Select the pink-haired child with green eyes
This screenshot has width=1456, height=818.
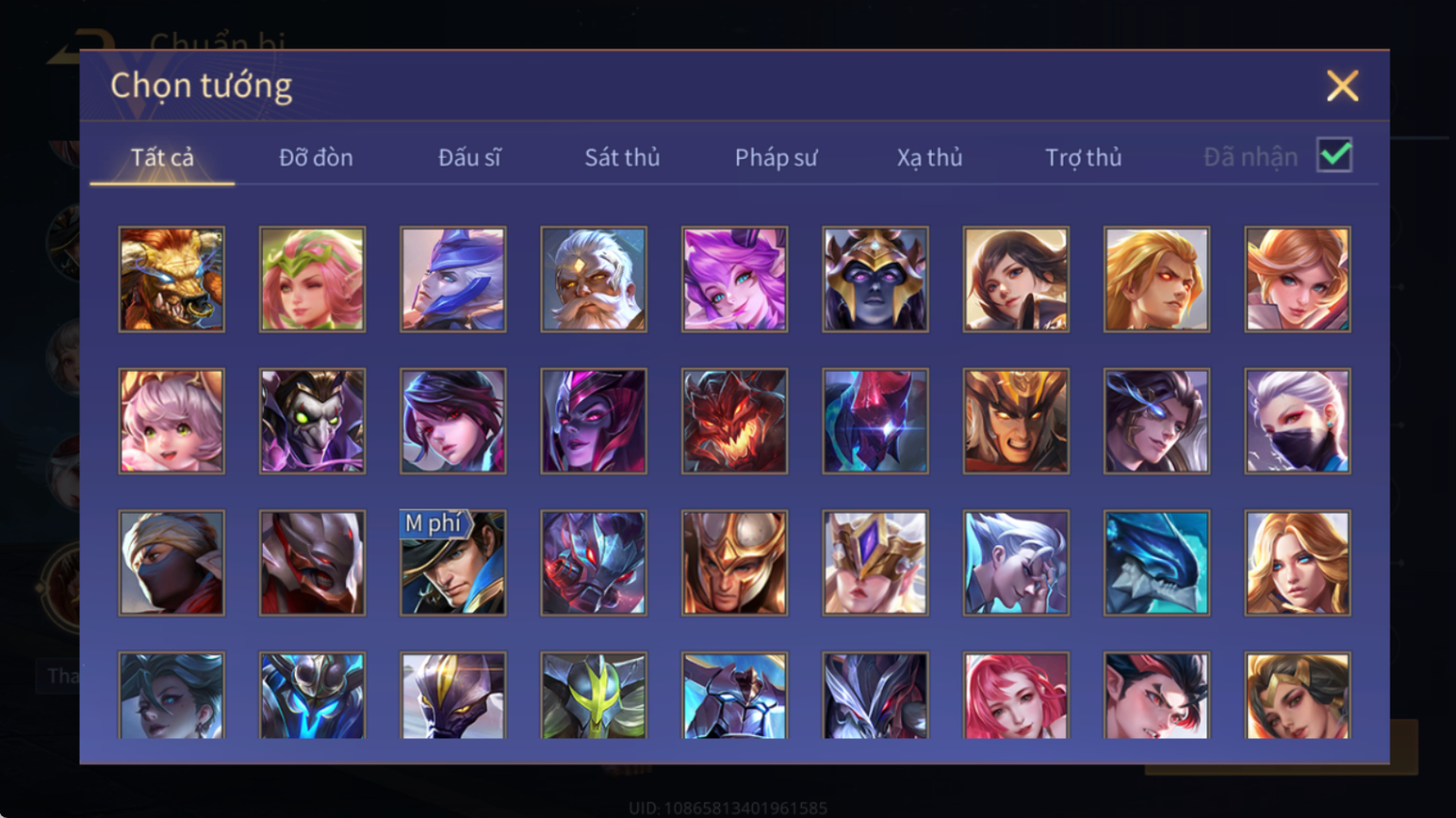point(172,421)
